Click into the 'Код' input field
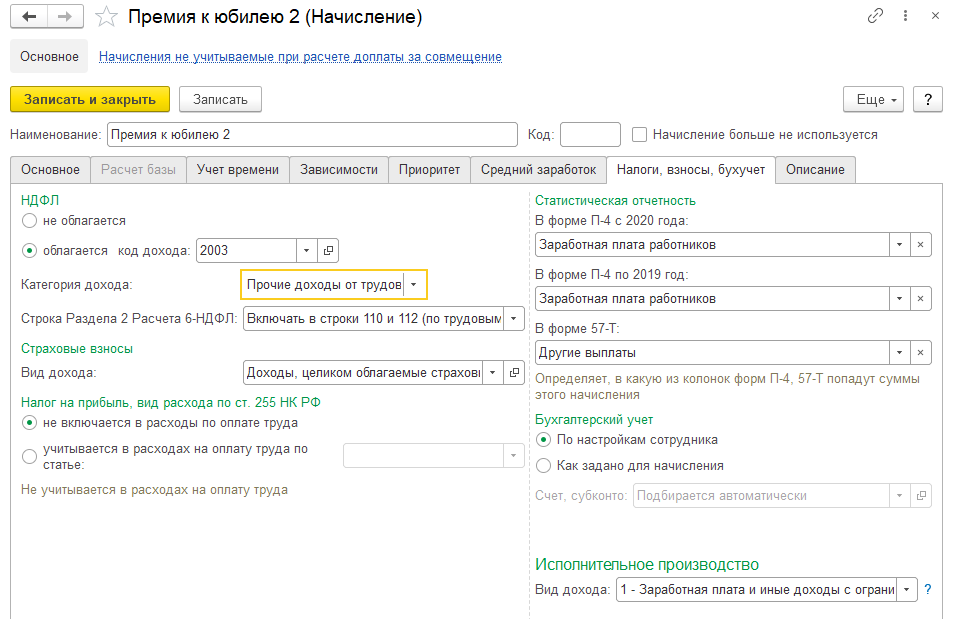The height and width of the screenshot is (619, 959). [x=590, y=134]
